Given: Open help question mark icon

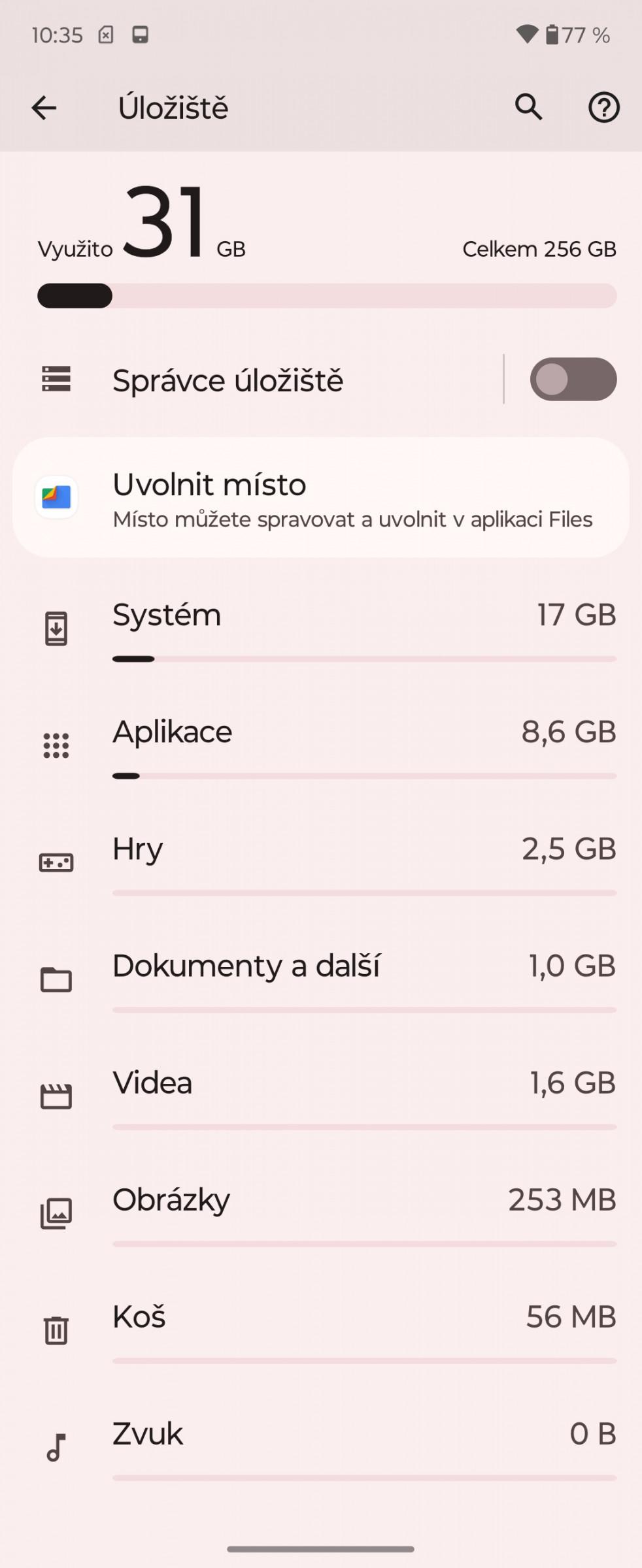Looking at the screenshot, I should [x=603, y=108].
